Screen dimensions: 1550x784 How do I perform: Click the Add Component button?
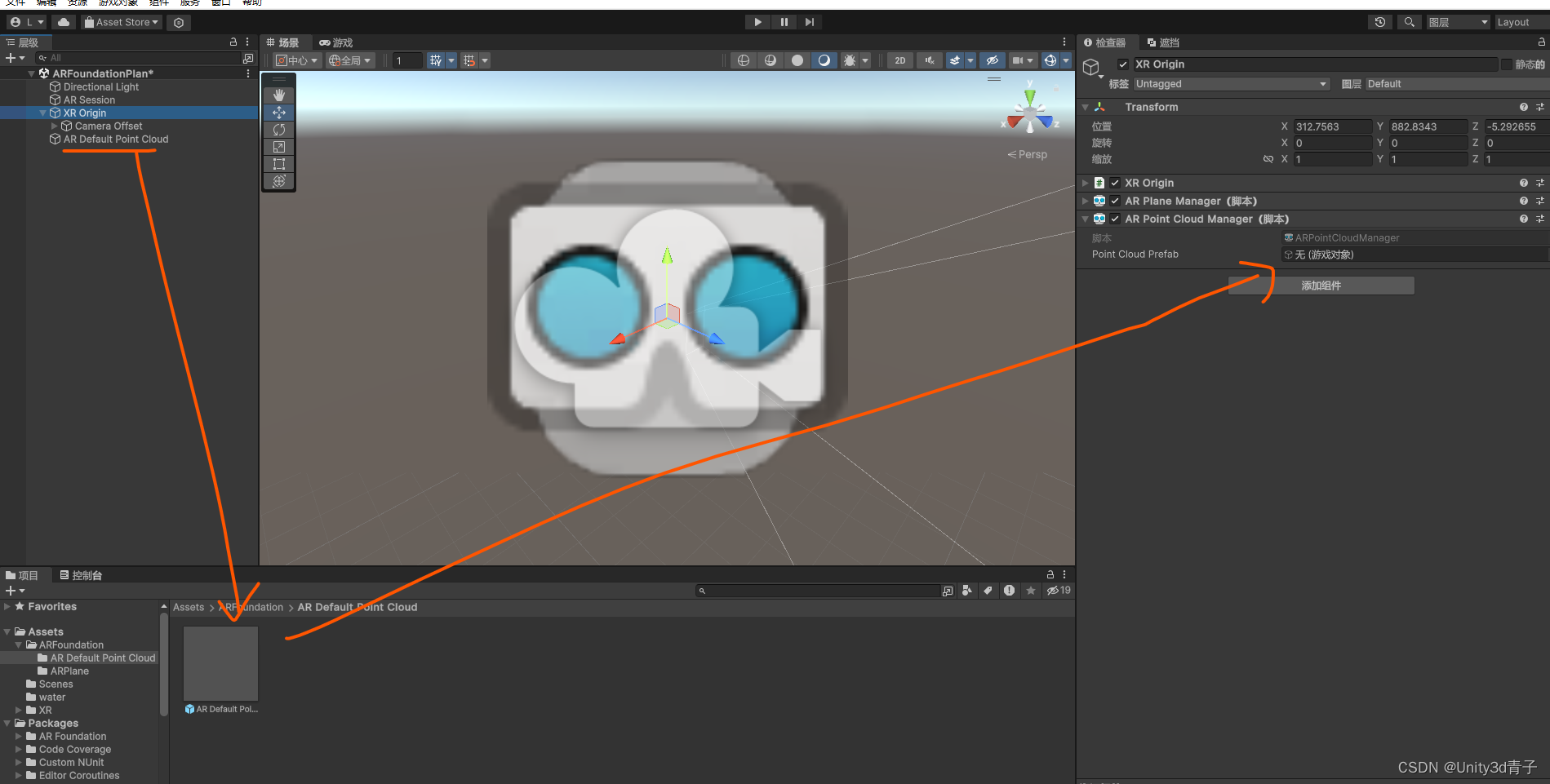(x=1321, y=286)
